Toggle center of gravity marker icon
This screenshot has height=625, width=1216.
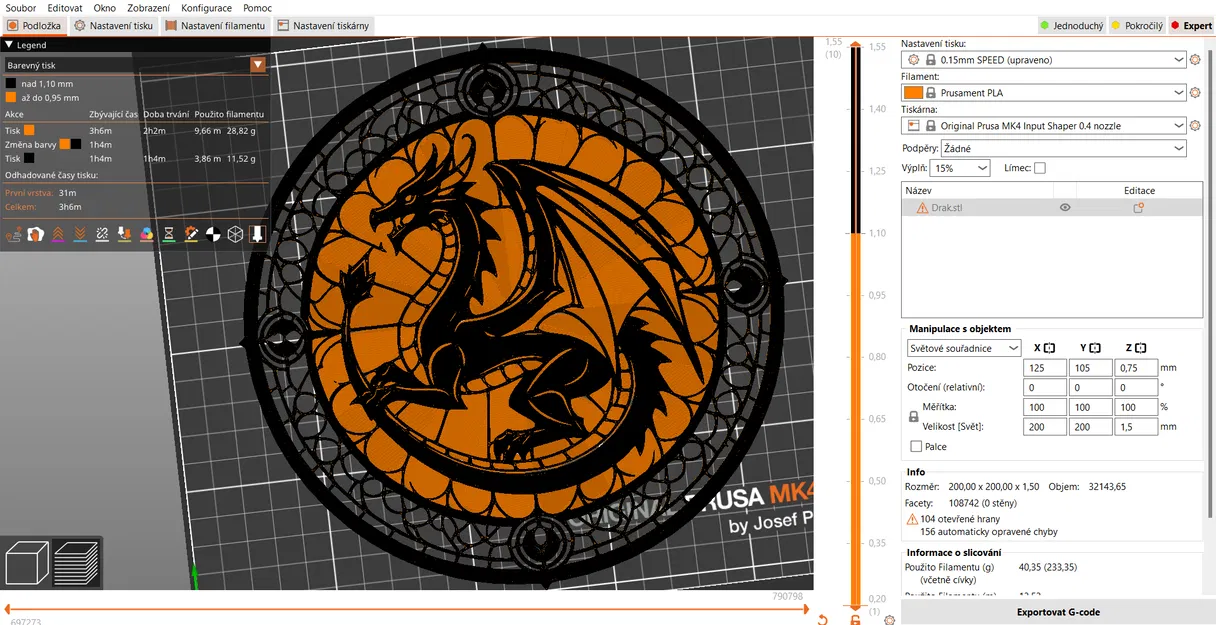[213, 234]
